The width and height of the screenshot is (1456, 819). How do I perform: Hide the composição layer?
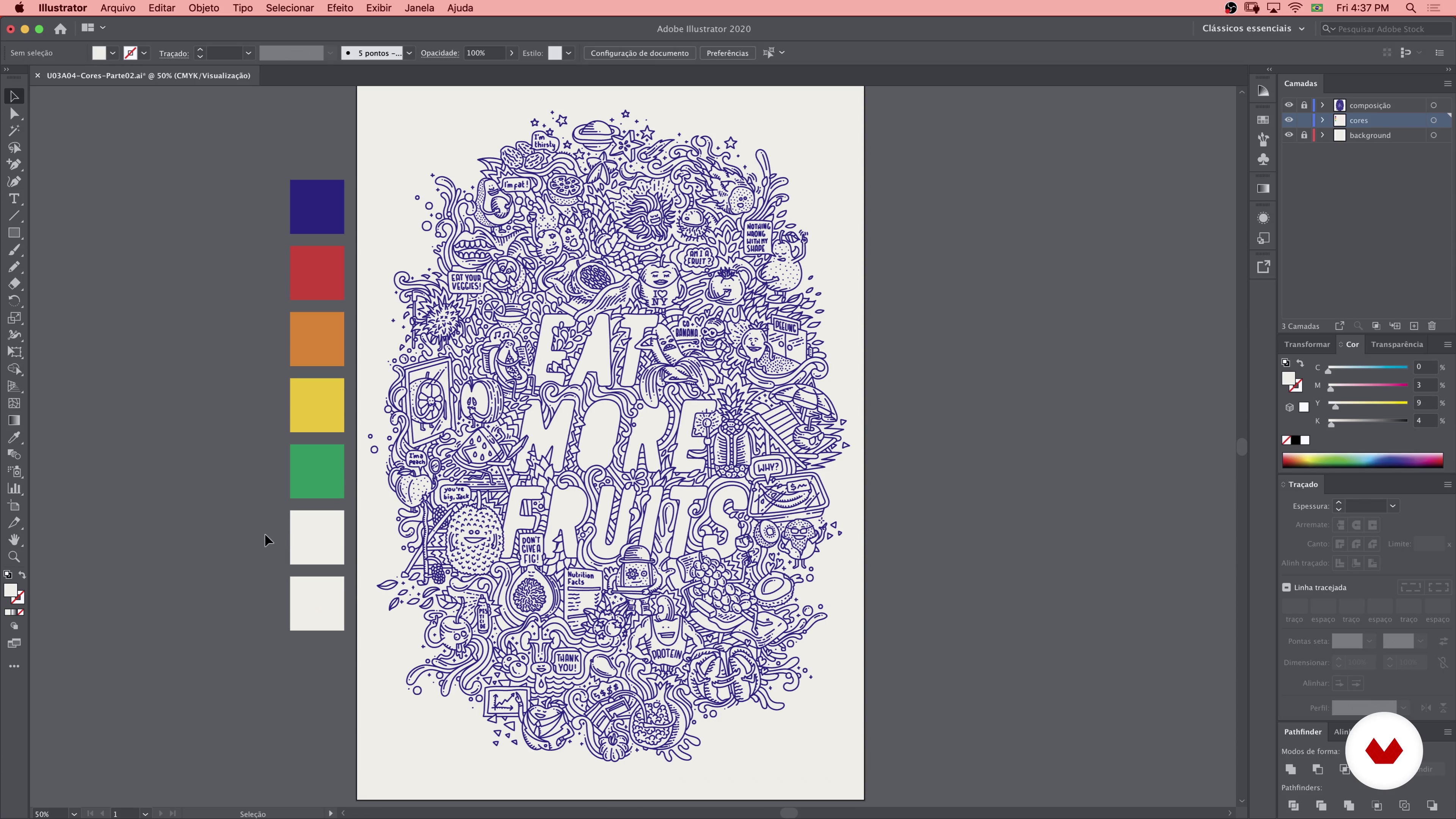pyautogui.click(x=1289, y=105)
